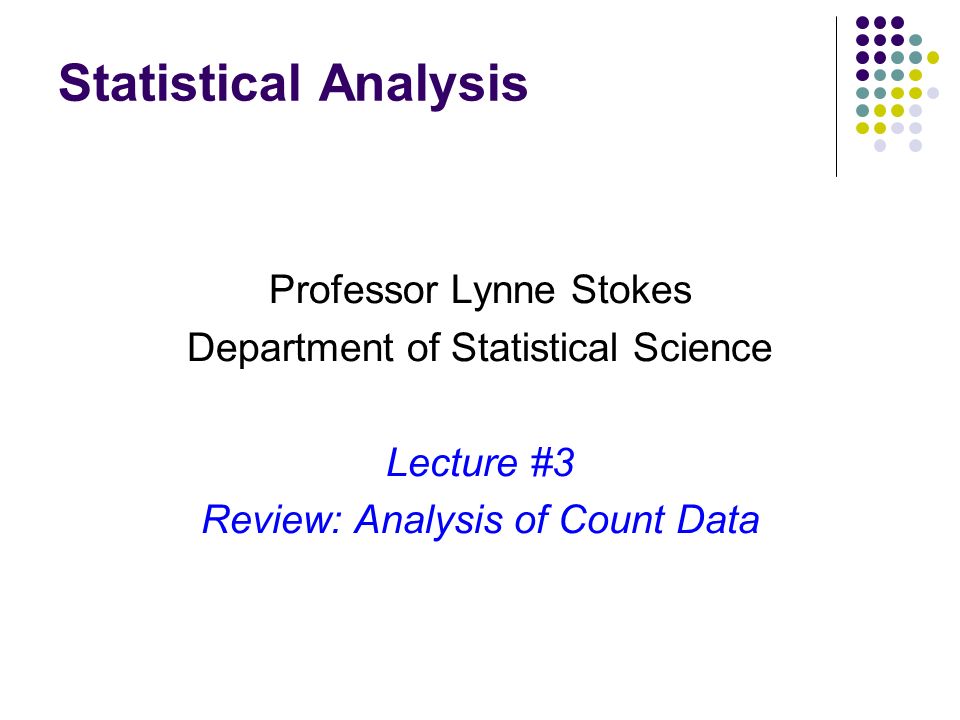Click the top-right purple dot in first row
Screen dimensions: 960x720
click(x=898, y=23)
